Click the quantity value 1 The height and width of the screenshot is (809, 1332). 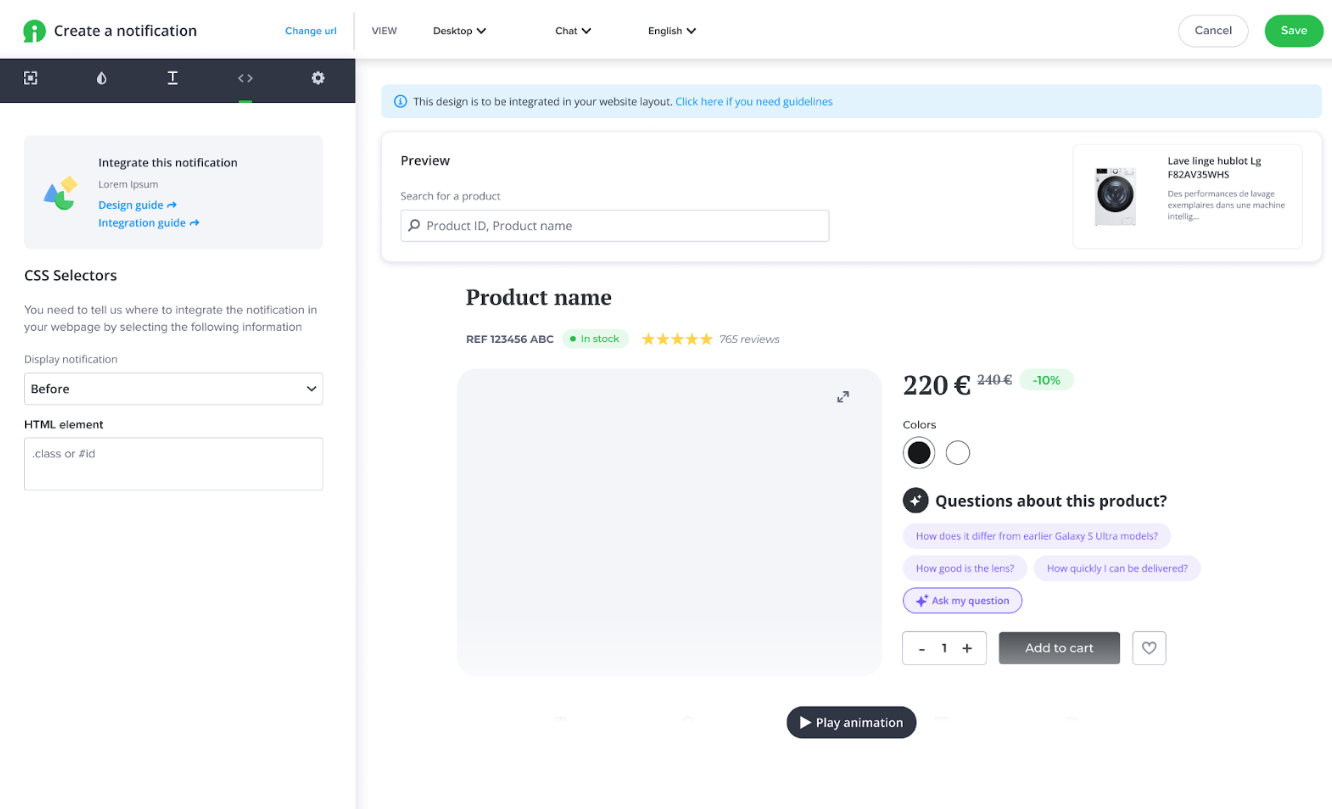pos(944,648)
